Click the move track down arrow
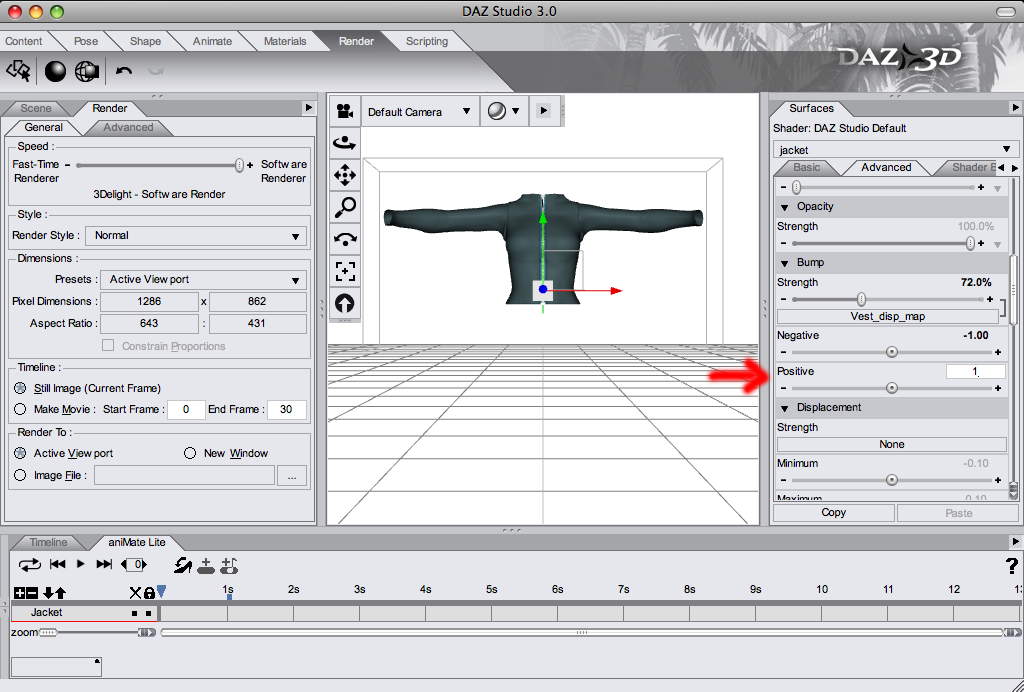The image size is (1024, 692). pyautogui.click(x=48, y=593)
